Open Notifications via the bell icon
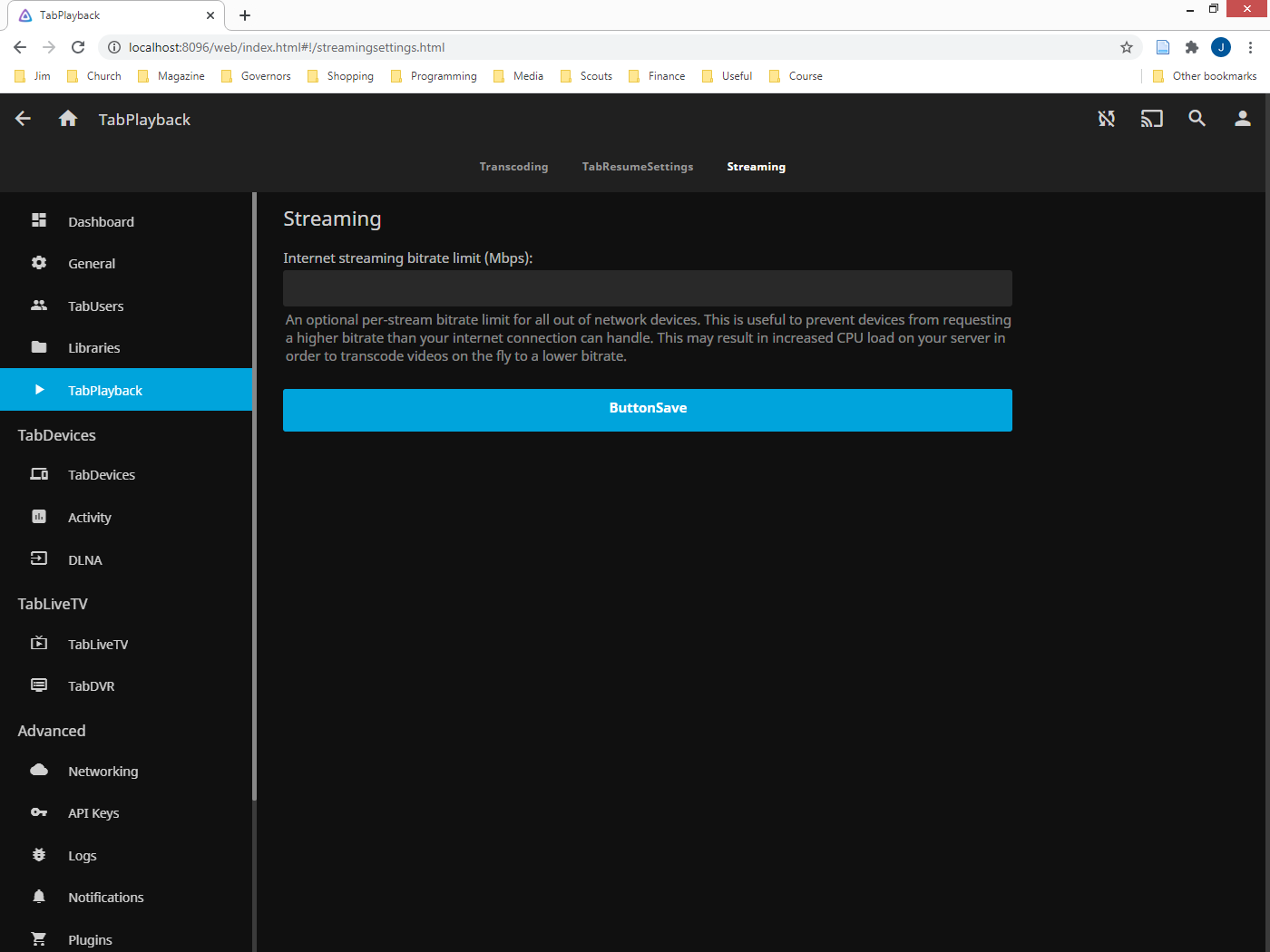This screenshot has width=1270, height=952. [x=39, y=896]
